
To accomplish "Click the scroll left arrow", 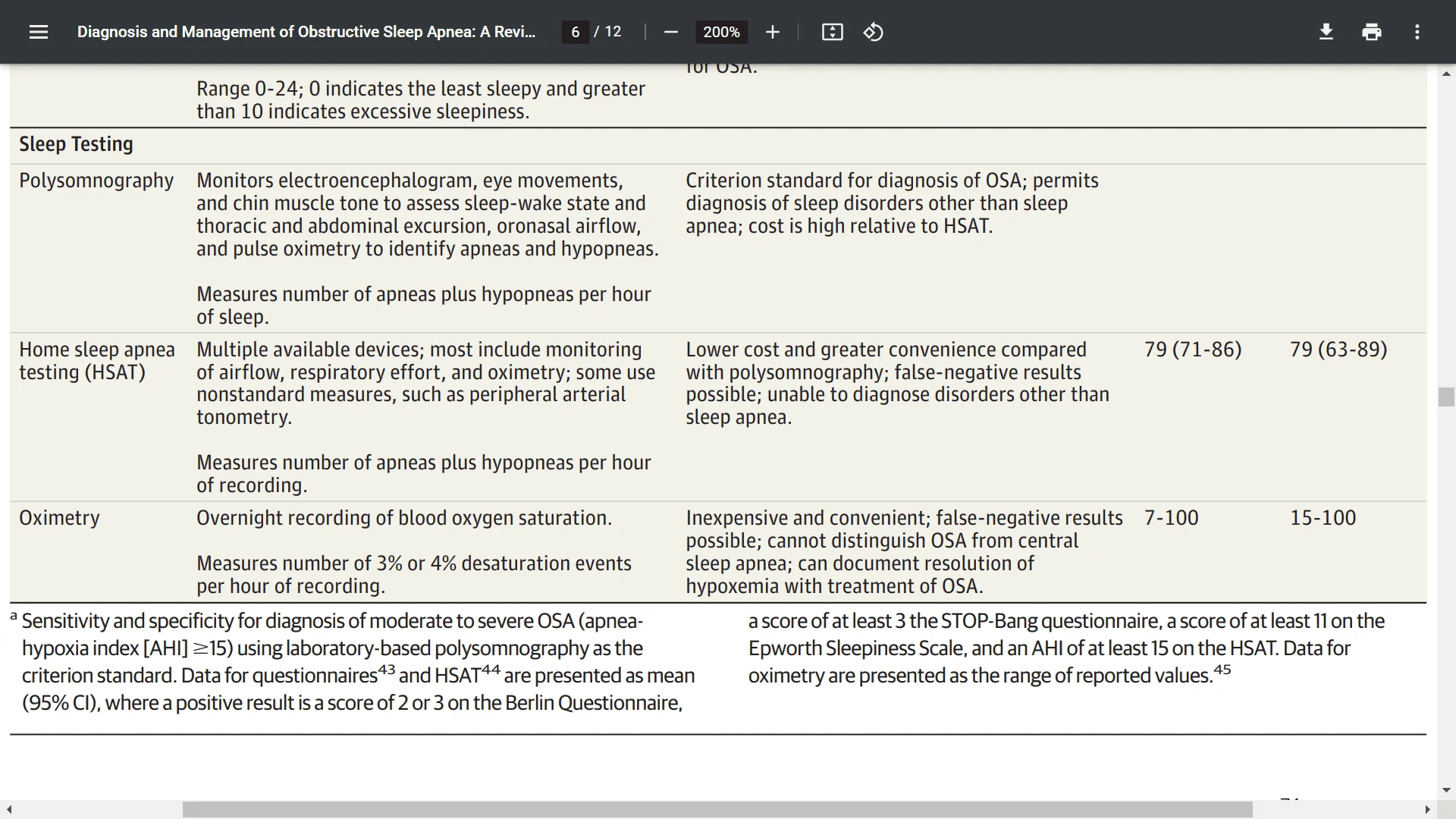I will point(9,810).
